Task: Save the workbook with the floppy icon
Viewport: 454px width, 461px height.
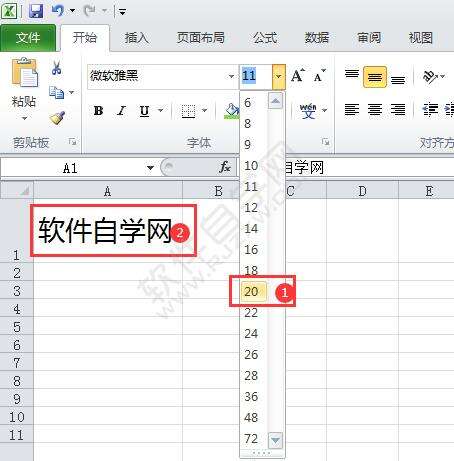Action: pyautogui.click(x=36, y=11)
